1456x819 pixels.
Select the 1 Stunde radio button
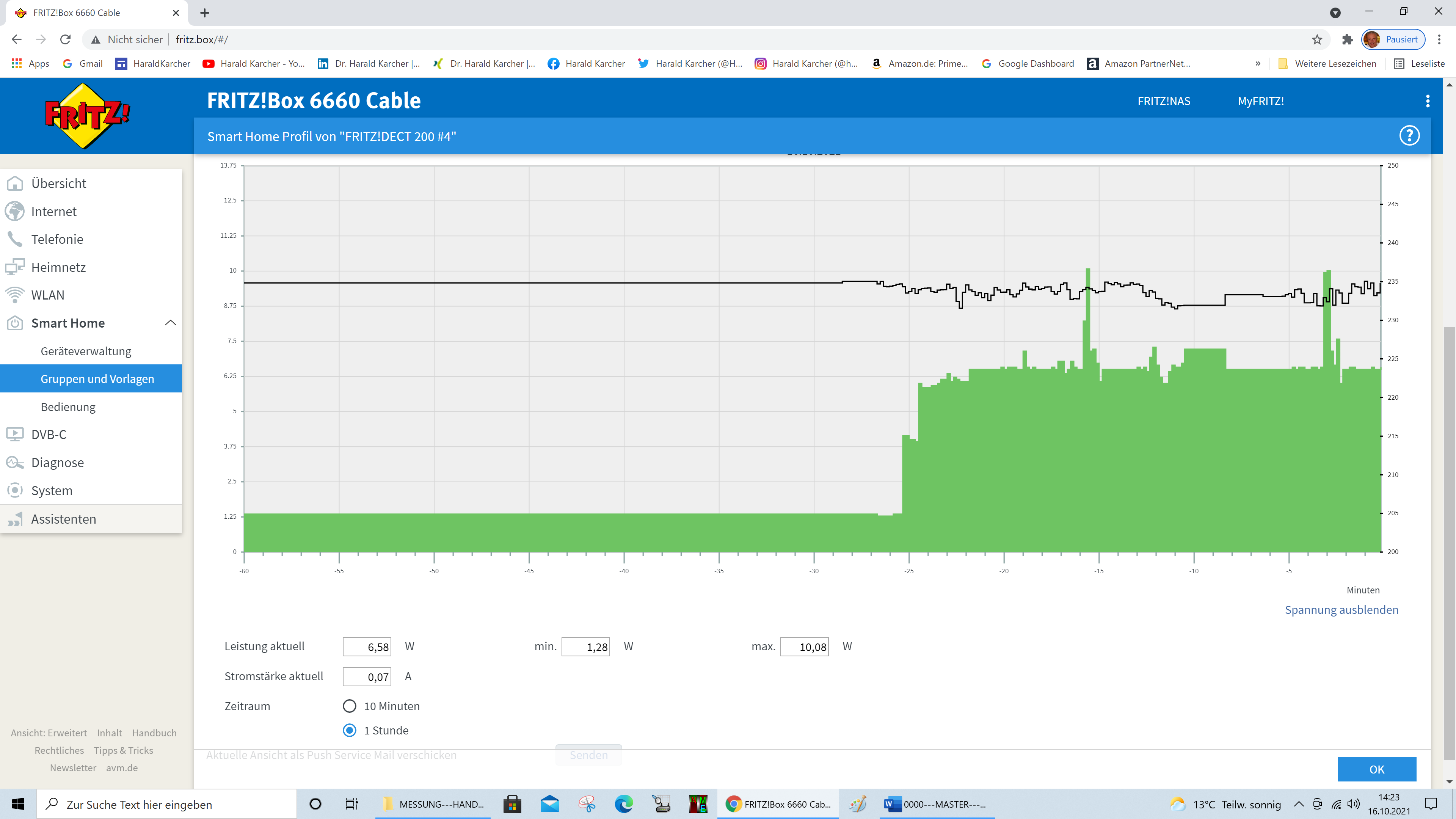point(349,730)
